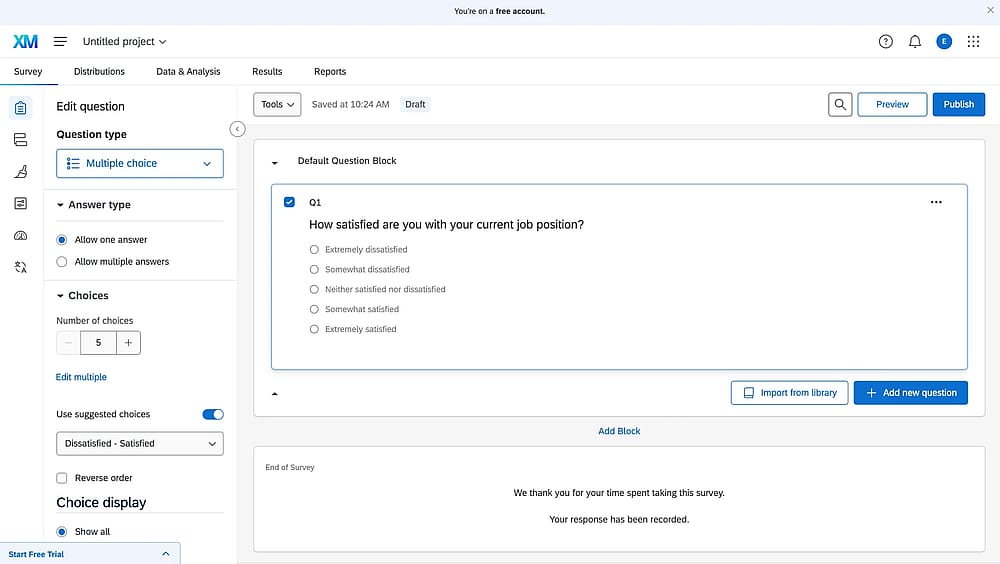Switch to Results tab
The image size is (1000, 564).
tap(267, 71)
